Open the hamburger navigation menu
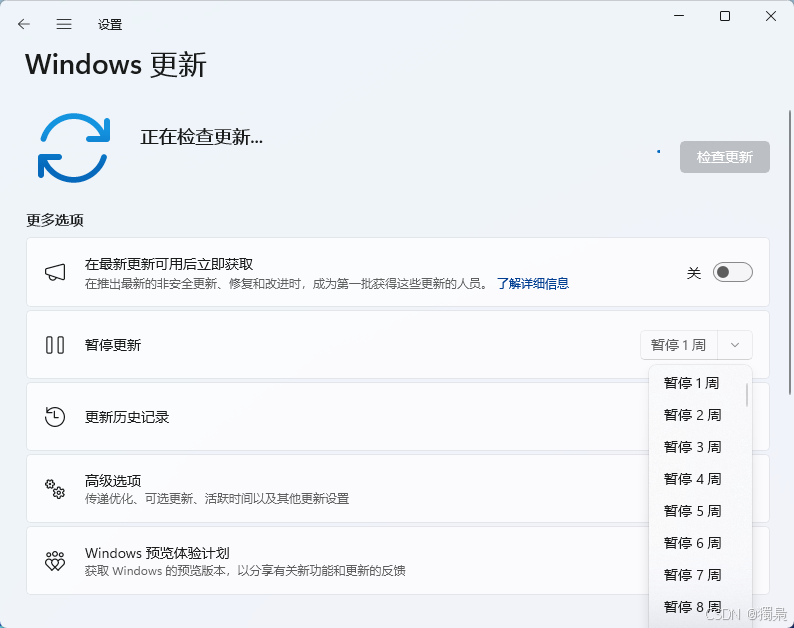The width and height of the screenshot is (794, 628). (64, 24)
